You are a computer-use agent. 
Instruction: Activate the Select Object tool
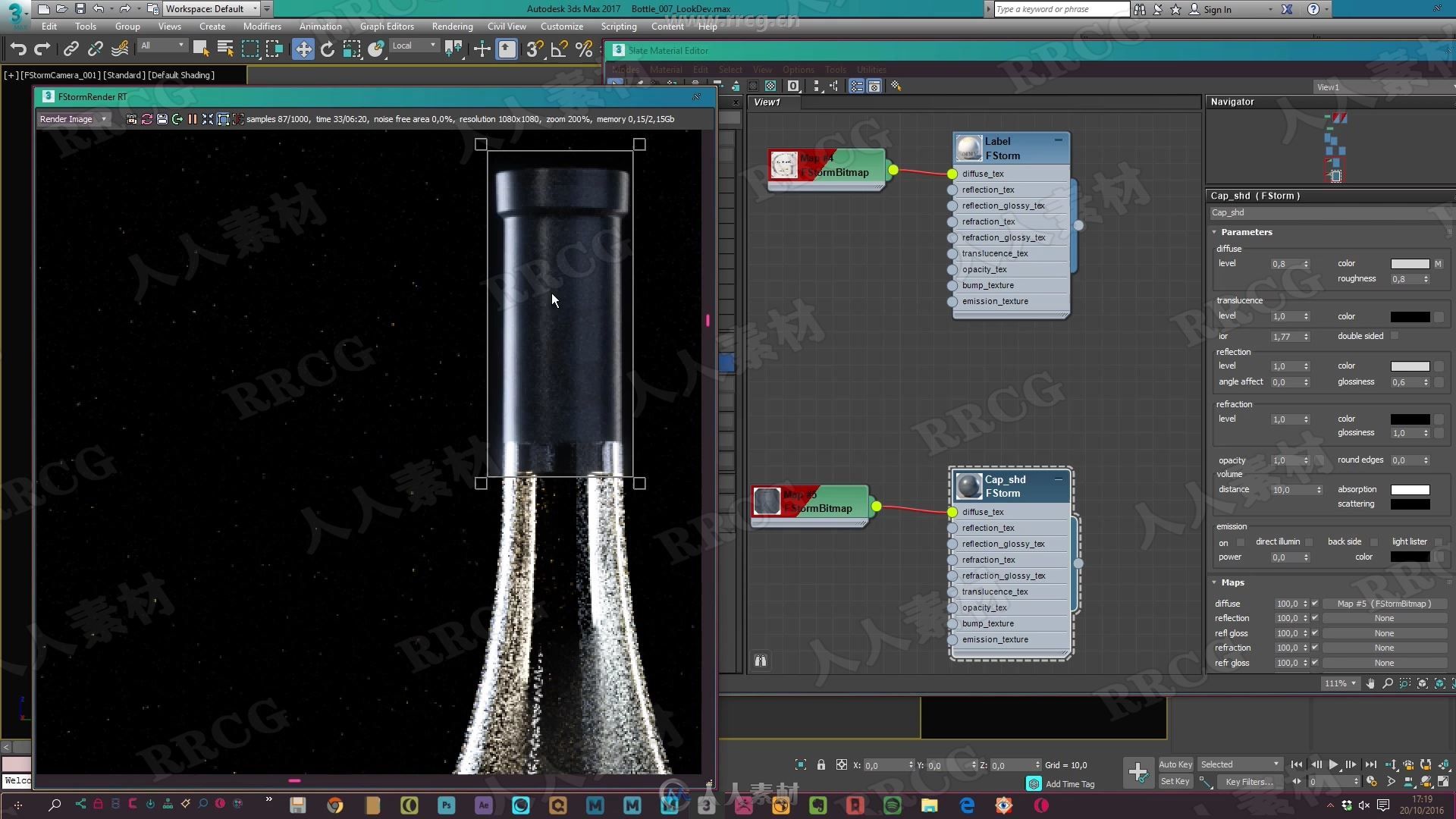coord(201,50)
